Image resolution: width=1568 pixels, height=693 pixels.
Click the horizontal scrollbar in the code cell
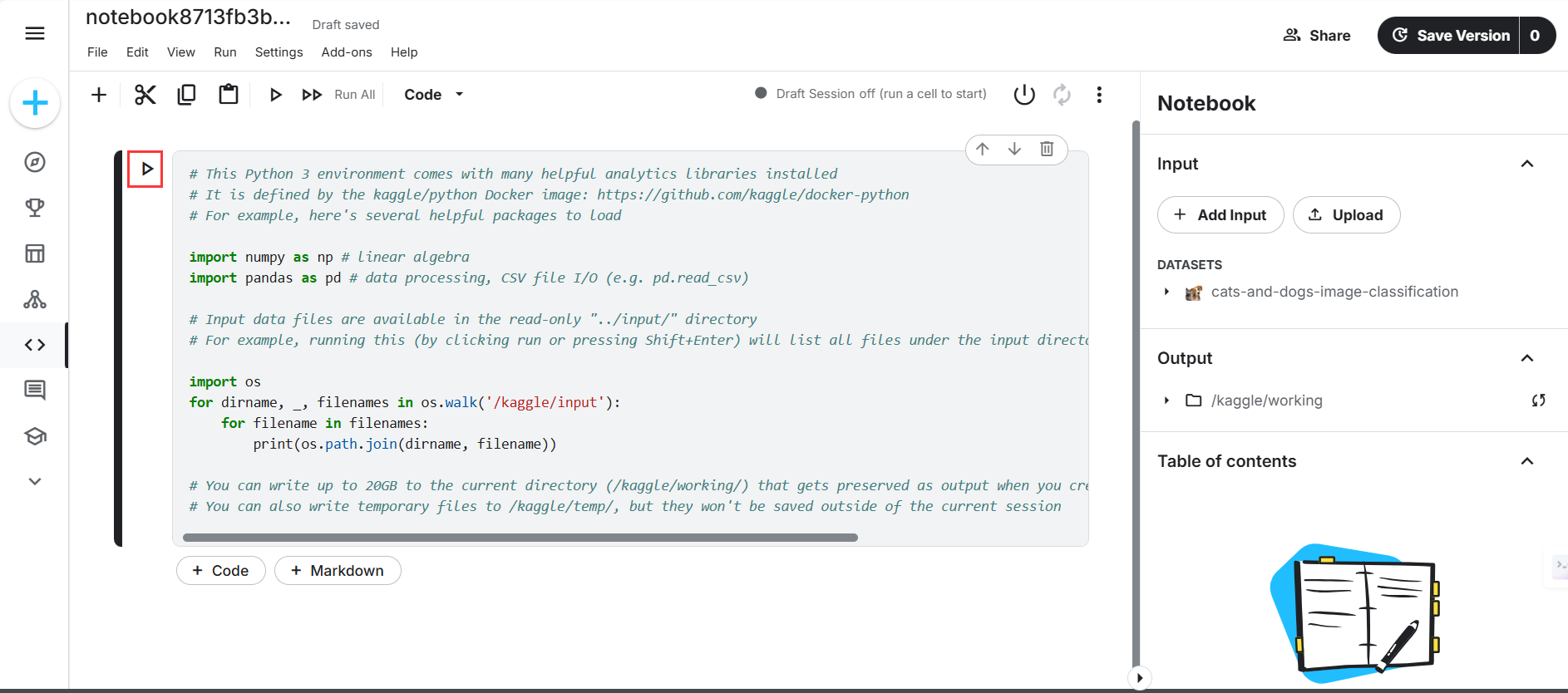tap(520, 538)
